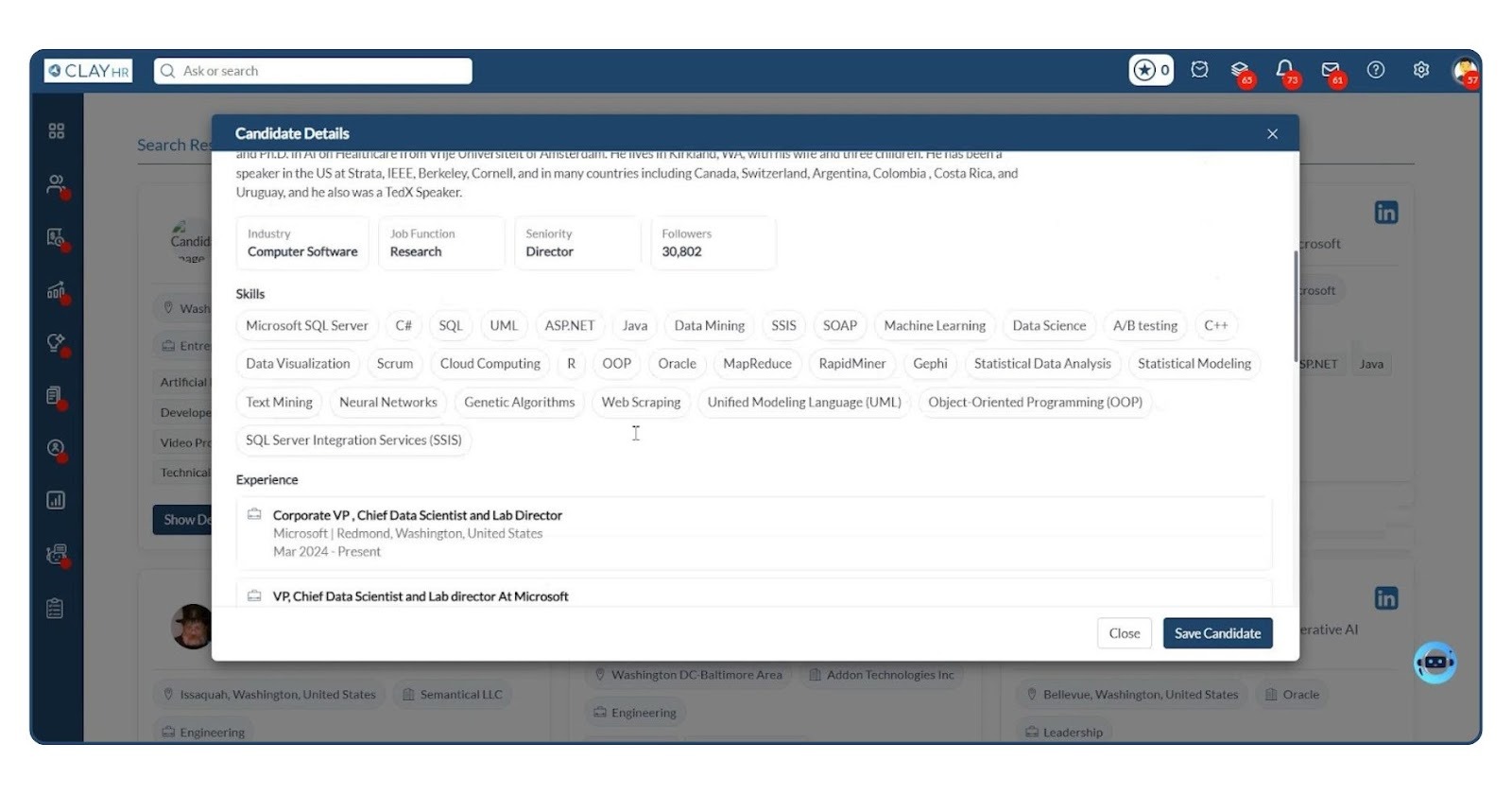Click the Web Scraping skill tag

coord(641,403)
